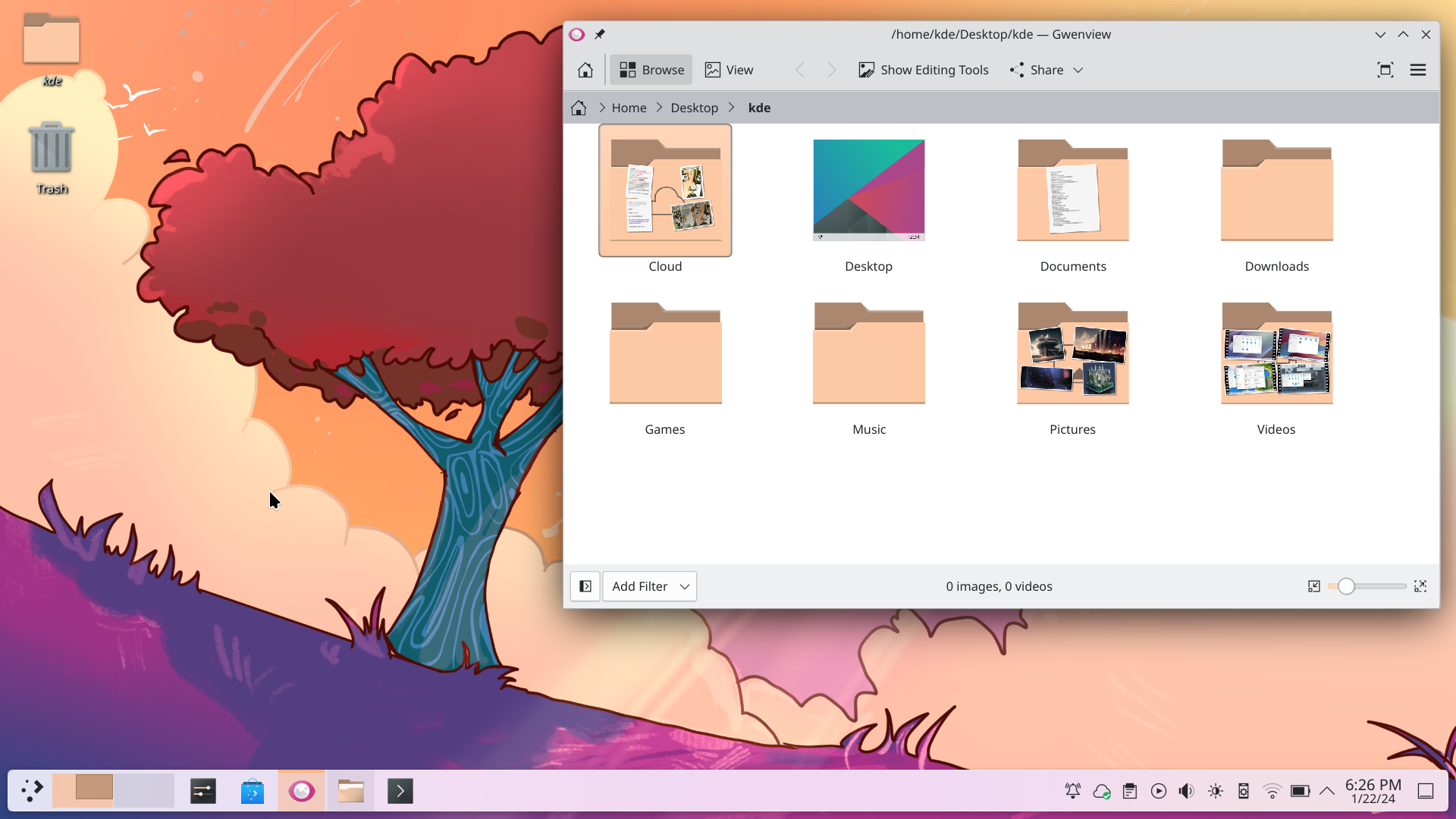
Task: Go to Home in breadcrumb path
Action: [629, 108]
